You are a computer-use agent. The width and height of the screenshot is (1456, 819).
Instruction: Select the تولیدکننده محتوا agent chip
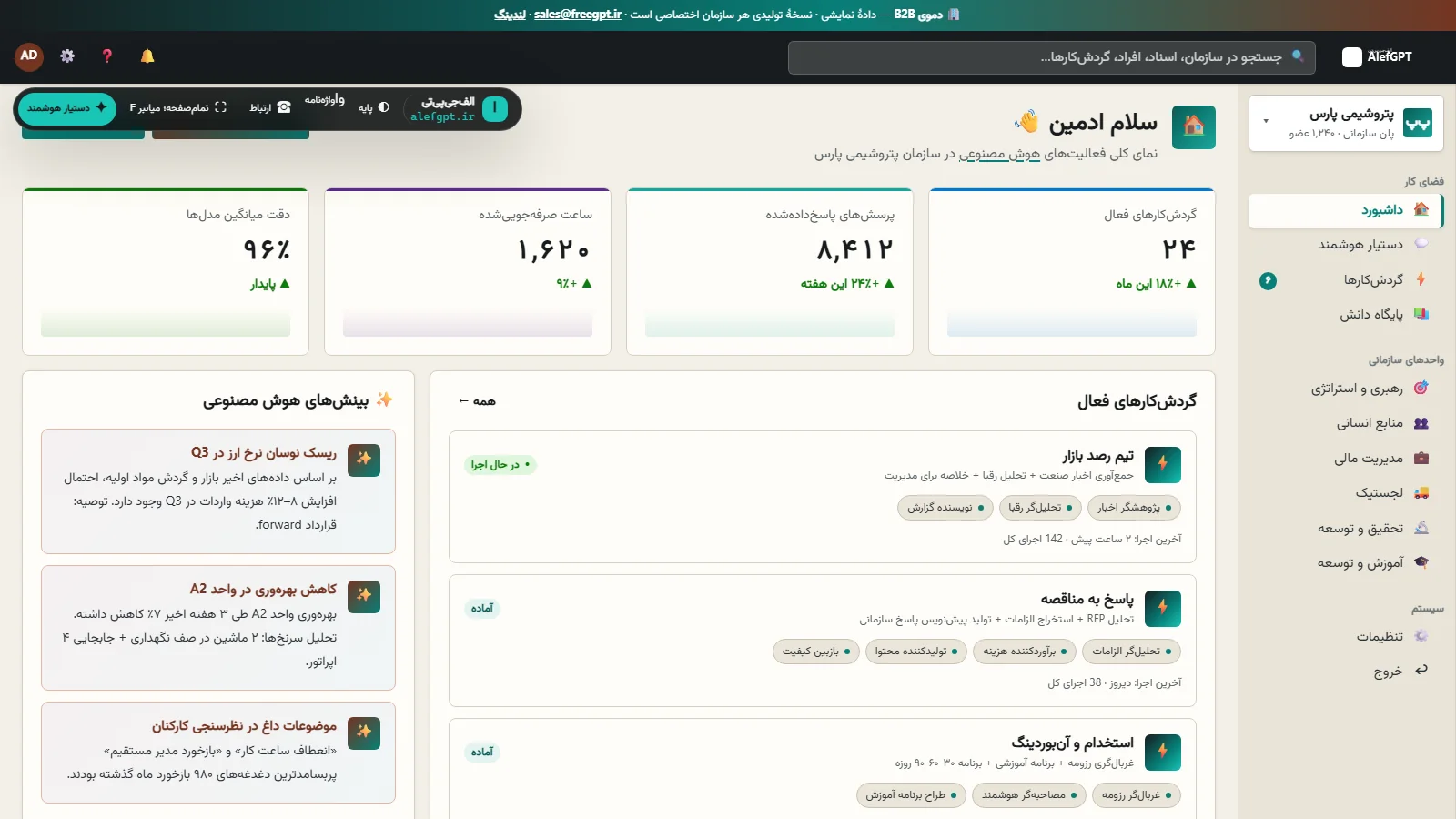pyautogui.click(x=916, y=652)
